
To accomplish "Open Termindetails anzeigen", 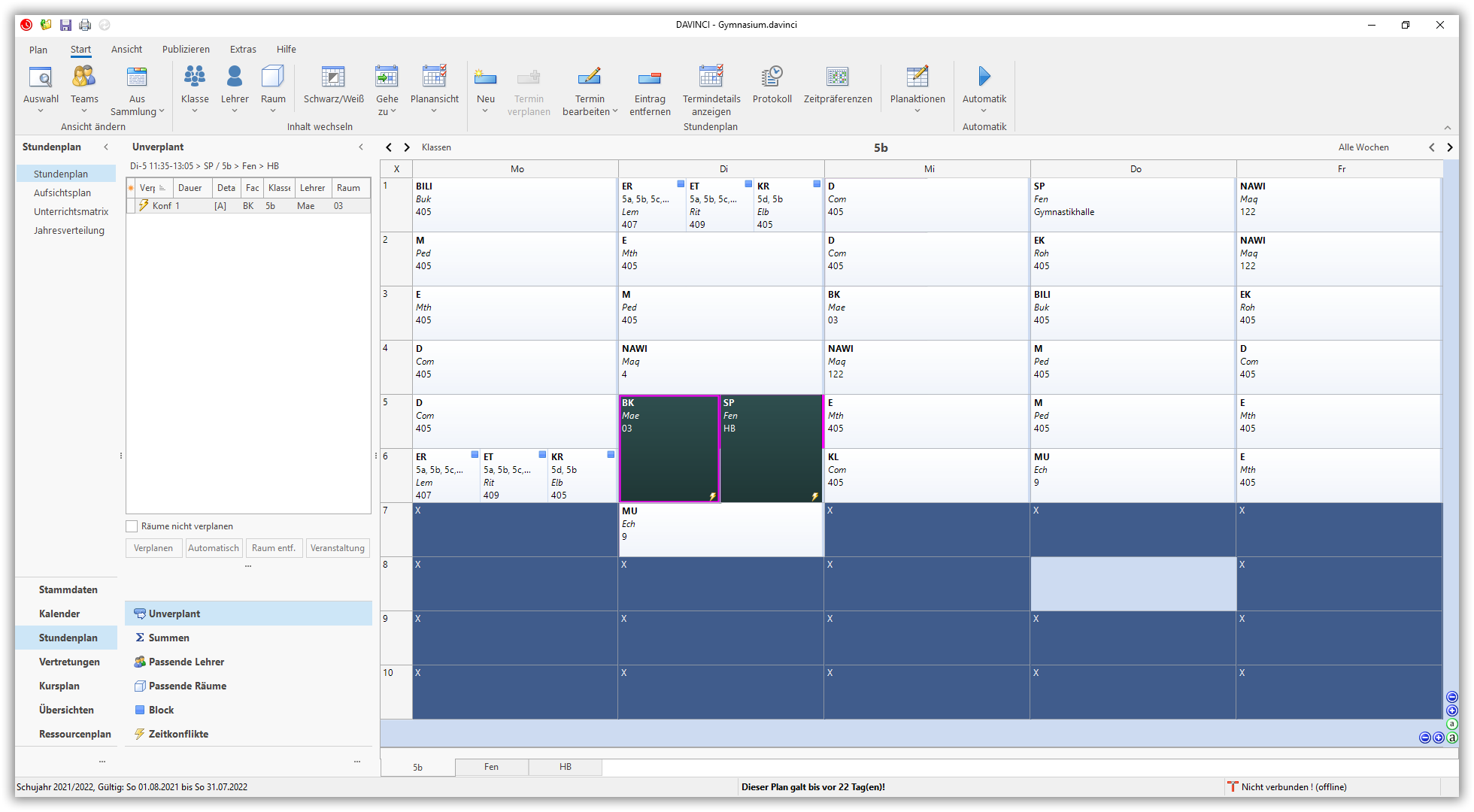I will coord(711,77).
